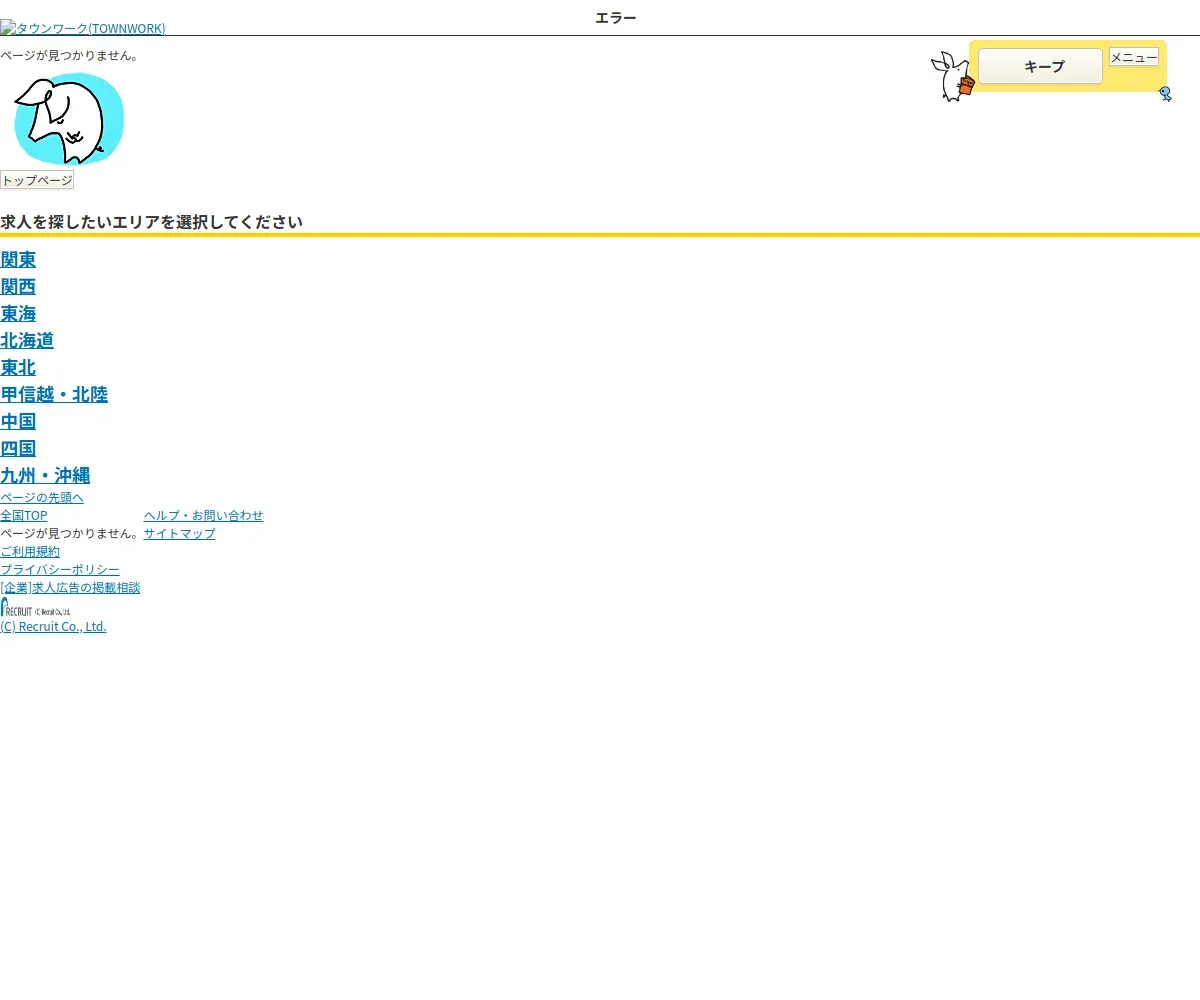1200x1000 pixels.
Task: Select the 関東 area link
Action: pos(18,260)
